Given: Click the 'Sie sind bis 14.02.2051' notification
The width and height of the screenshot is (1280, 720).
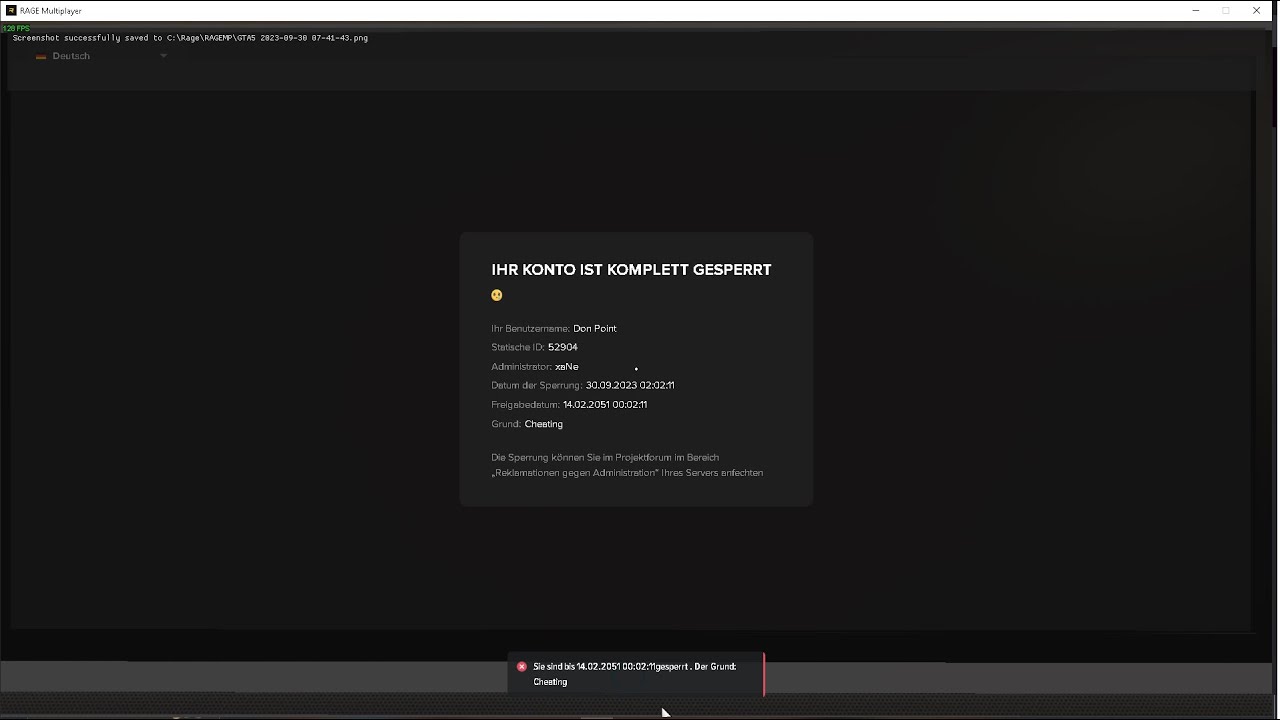Looking at the screenshot, I should 636,674.
